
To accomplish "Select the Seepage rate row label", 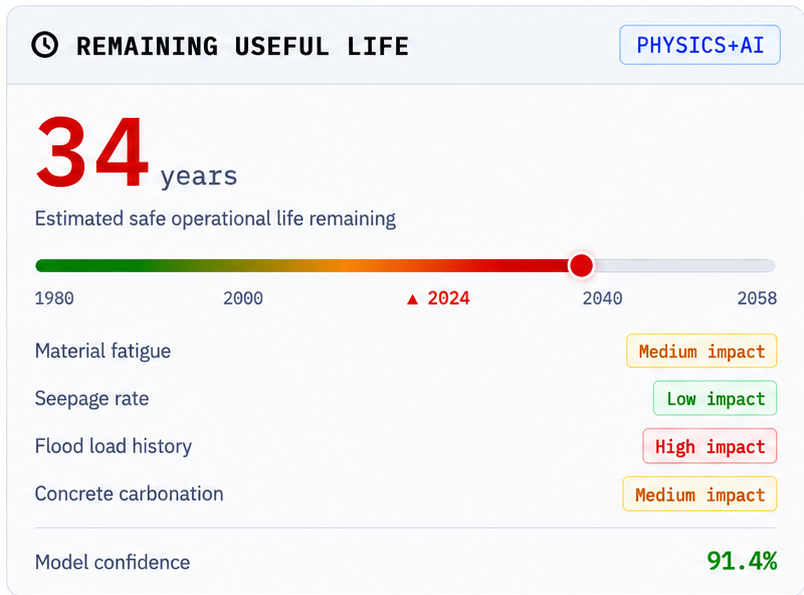I will pos(92,399).
